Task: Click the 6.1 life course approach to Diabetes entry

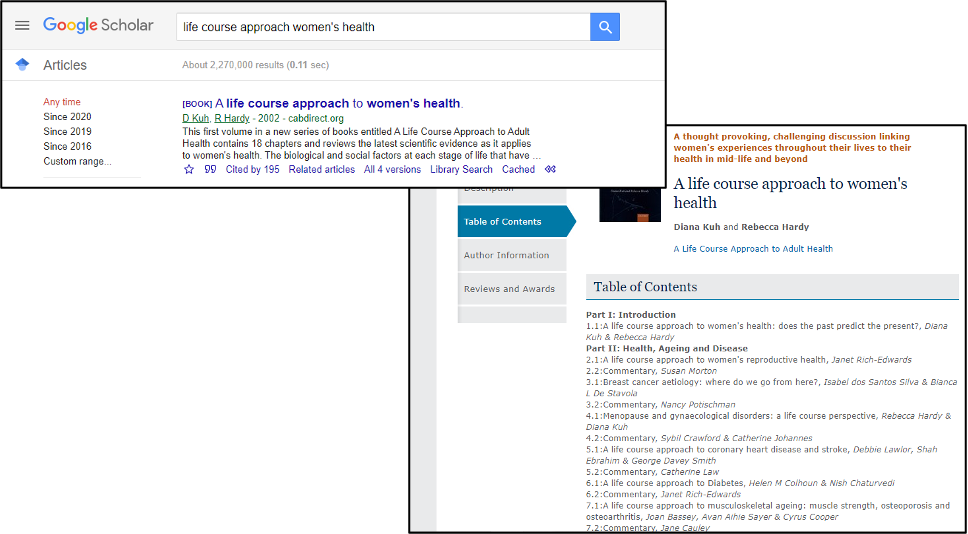Action: point(740,483)
